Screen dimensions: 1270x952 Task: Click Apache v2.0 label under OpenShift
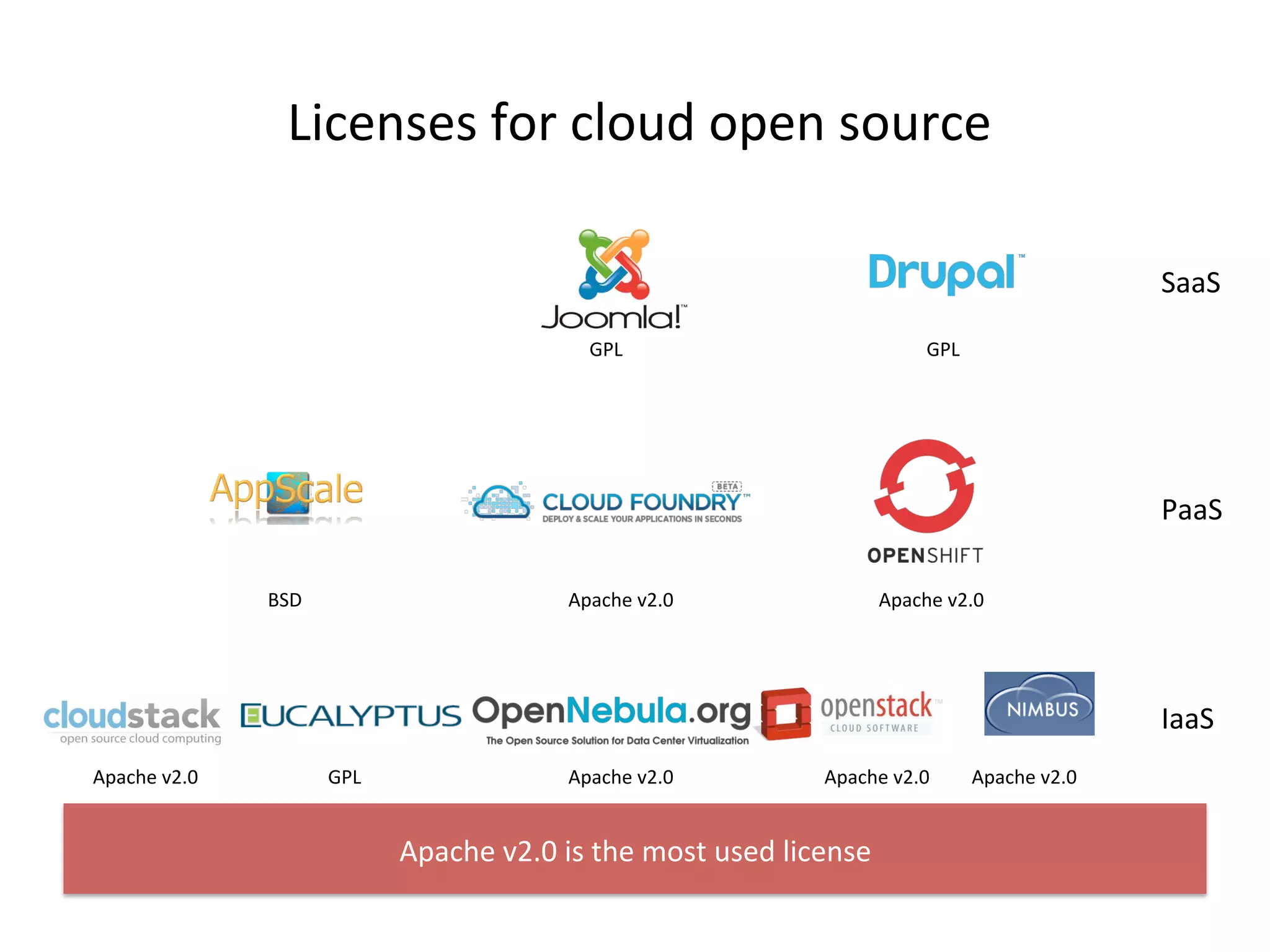(931, 600)
